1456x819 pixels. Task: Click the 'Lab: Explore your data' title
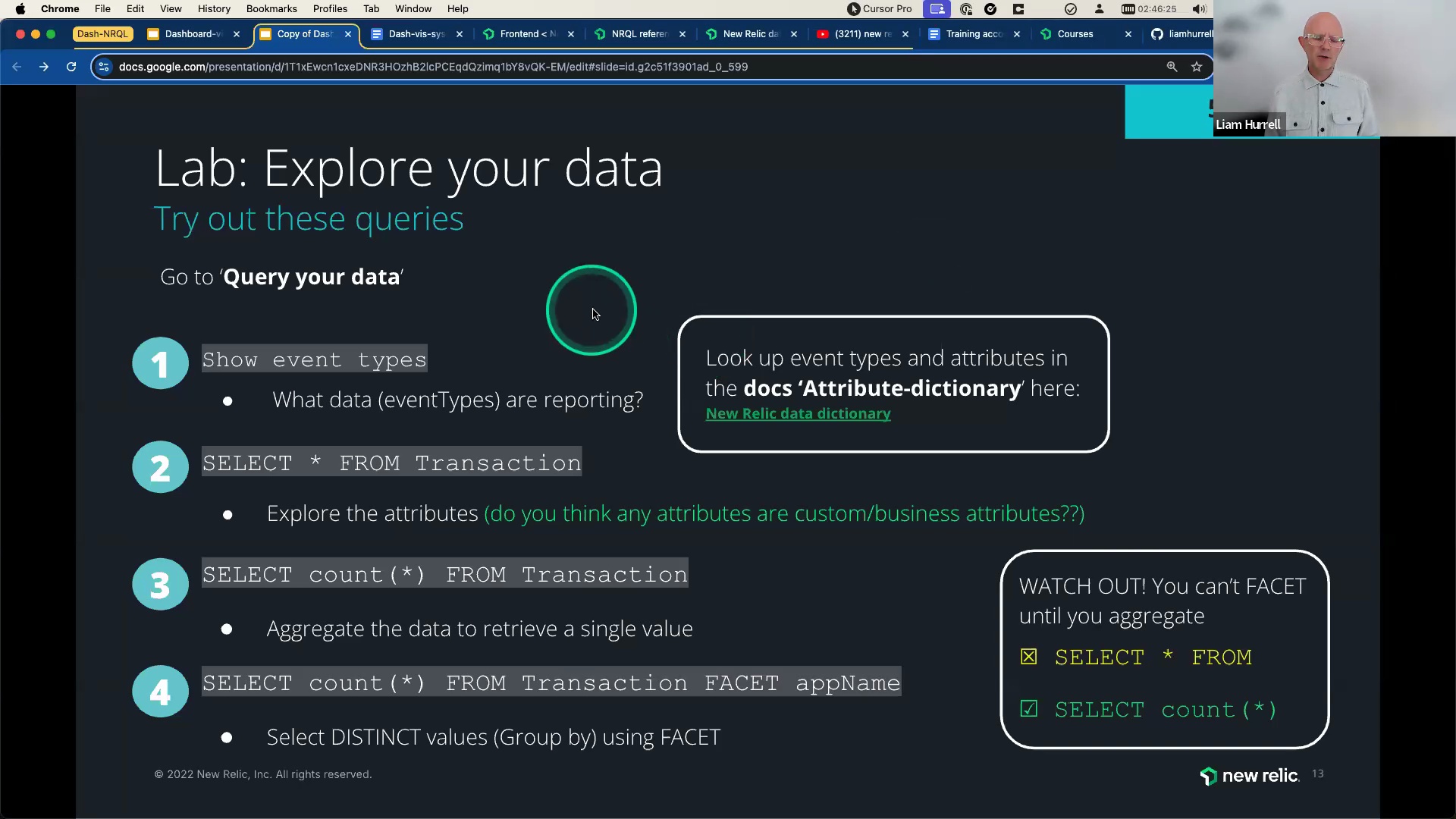click(x=409, y=168)
